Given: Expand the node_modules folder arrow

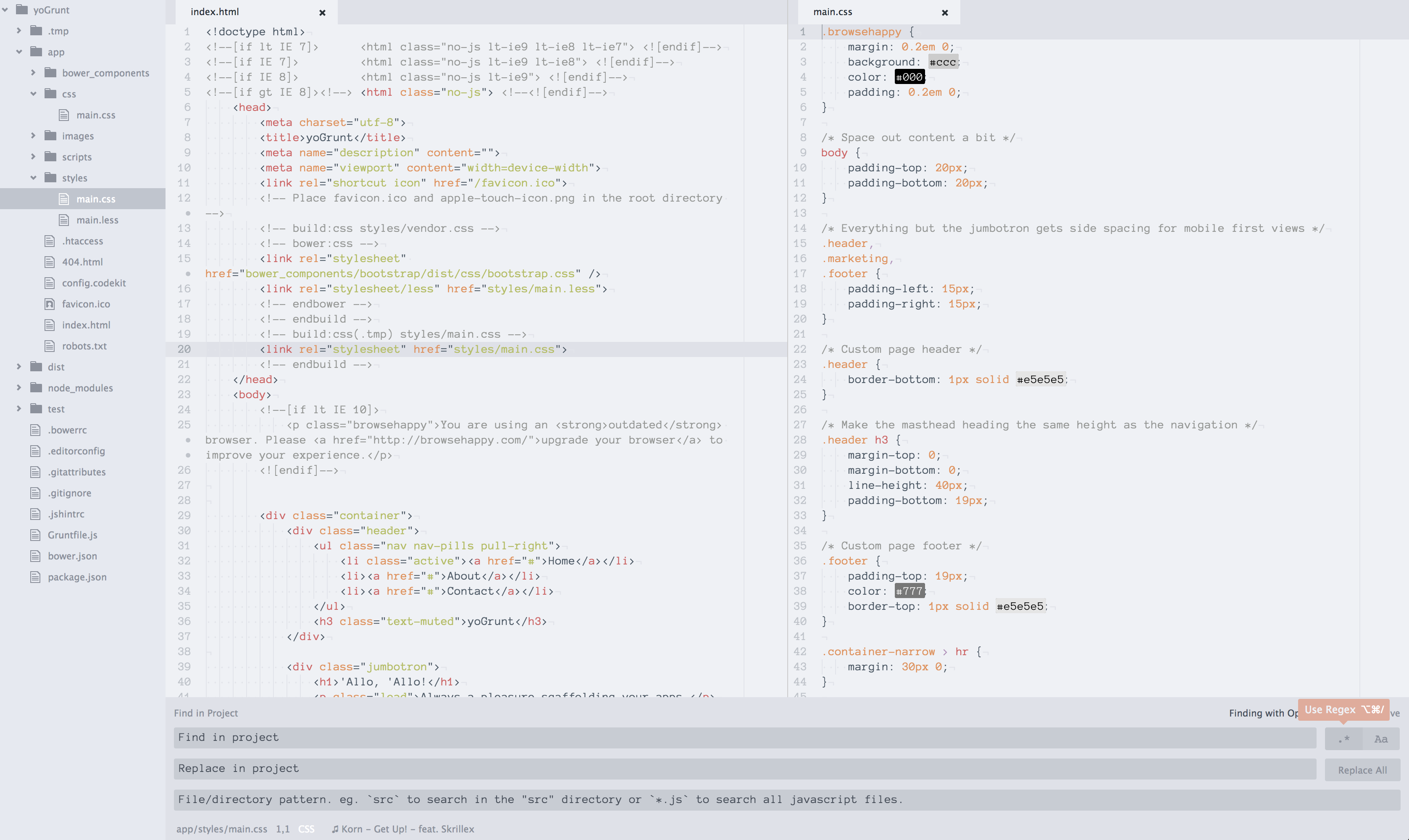Looking at the screenshot, I should [18, 388].
